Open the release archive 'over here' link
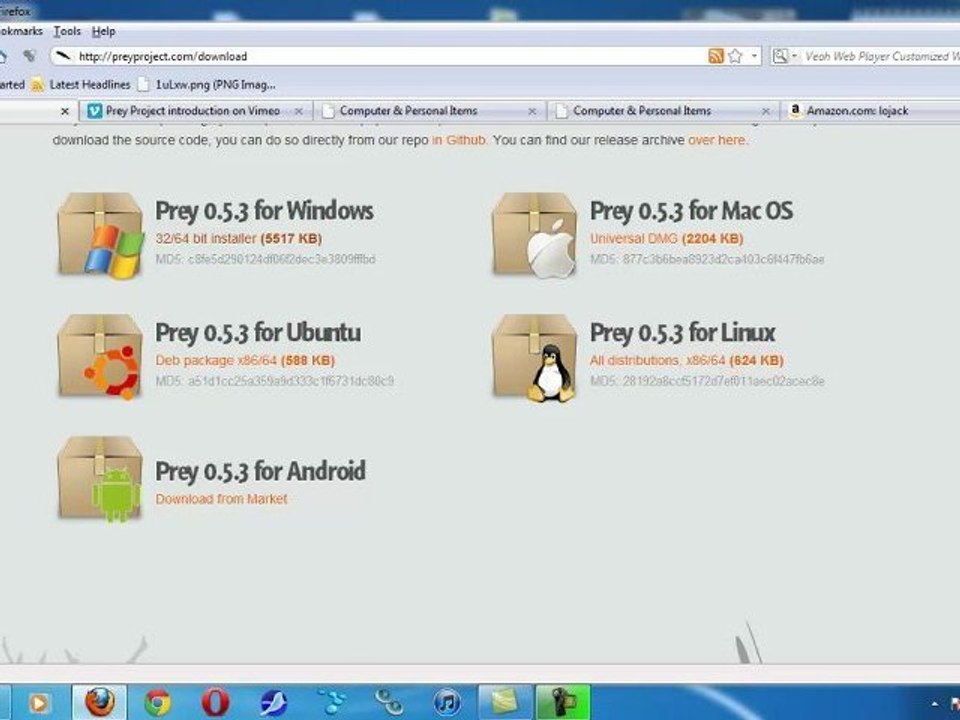 [x=717, y=140]
